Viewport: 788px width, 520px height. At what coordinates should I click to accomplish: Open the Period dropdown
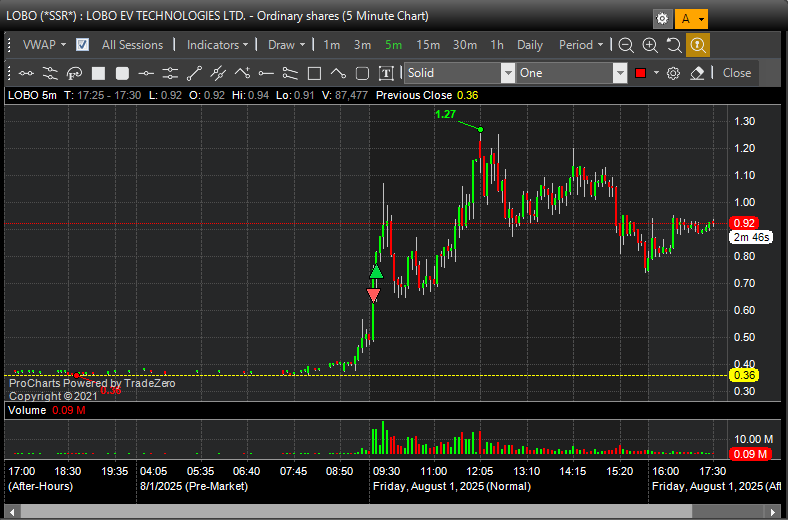(x=580, y=45)
